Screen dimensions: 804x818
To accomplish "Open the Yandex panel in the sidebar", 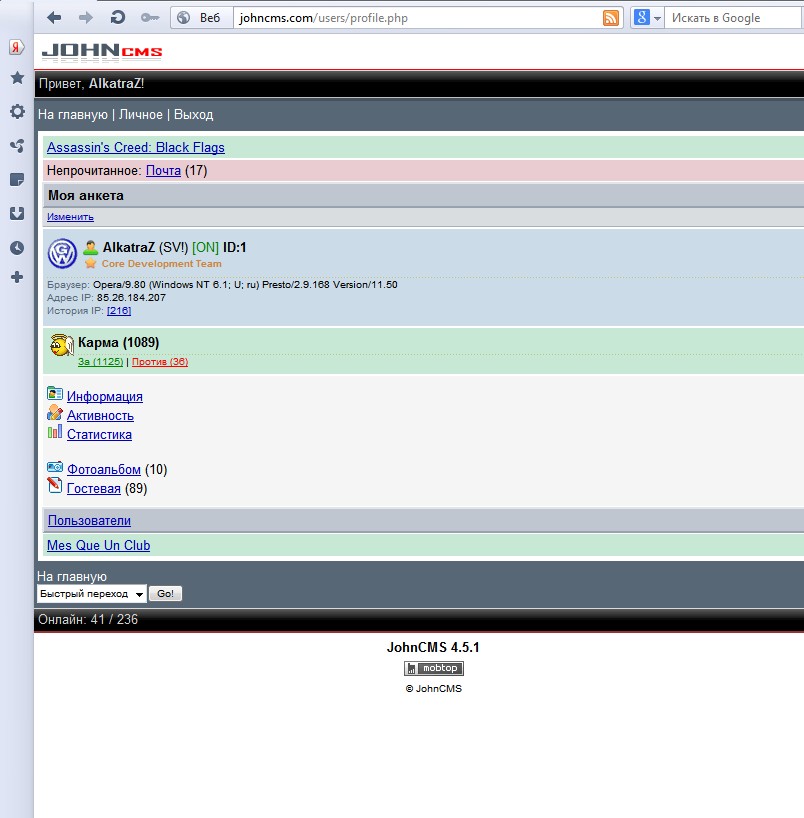I will pos(17,47).
